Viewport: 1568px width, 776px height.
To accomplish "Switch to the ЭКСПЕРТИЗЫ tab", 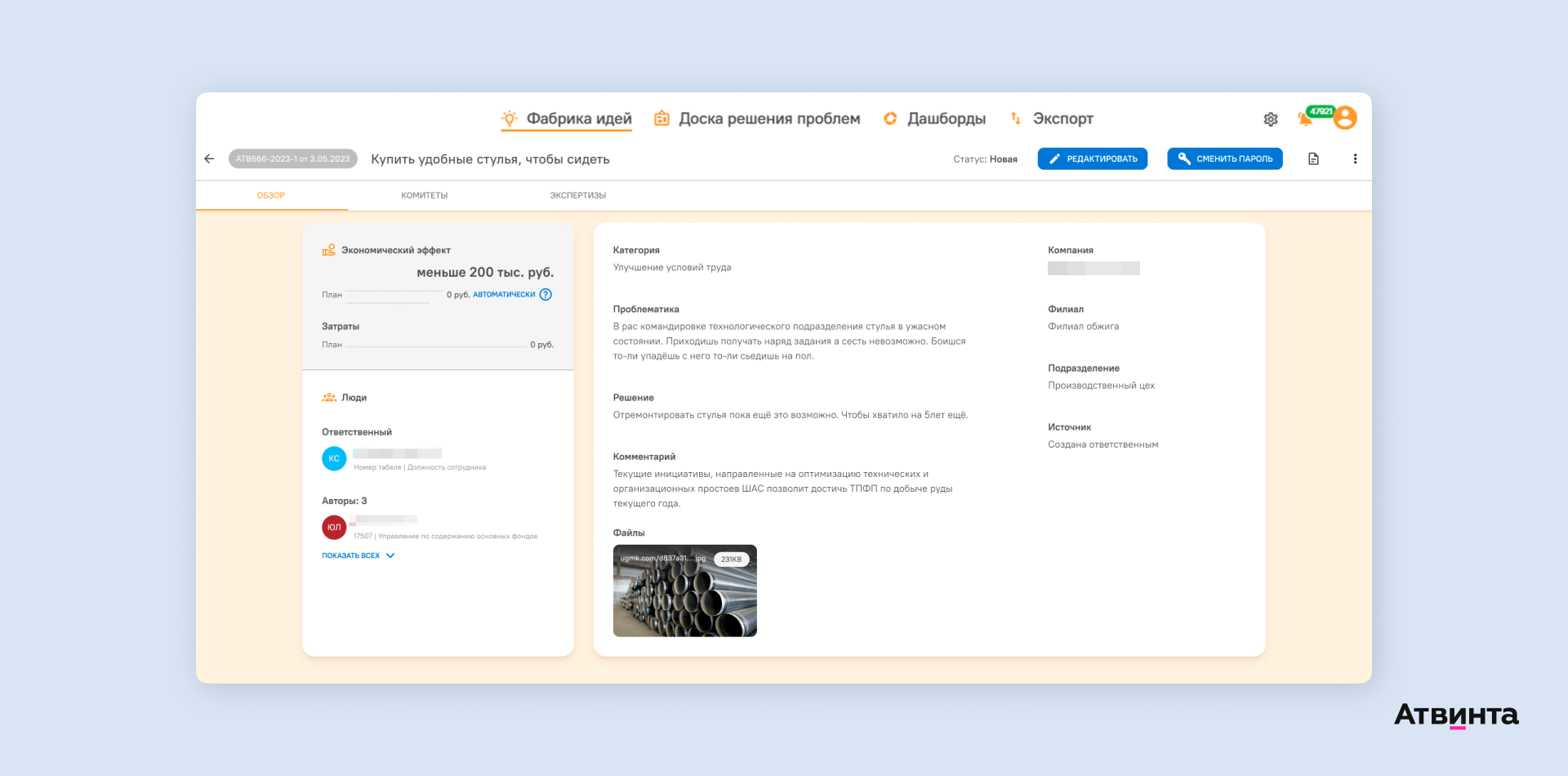I will click(578, 196).
